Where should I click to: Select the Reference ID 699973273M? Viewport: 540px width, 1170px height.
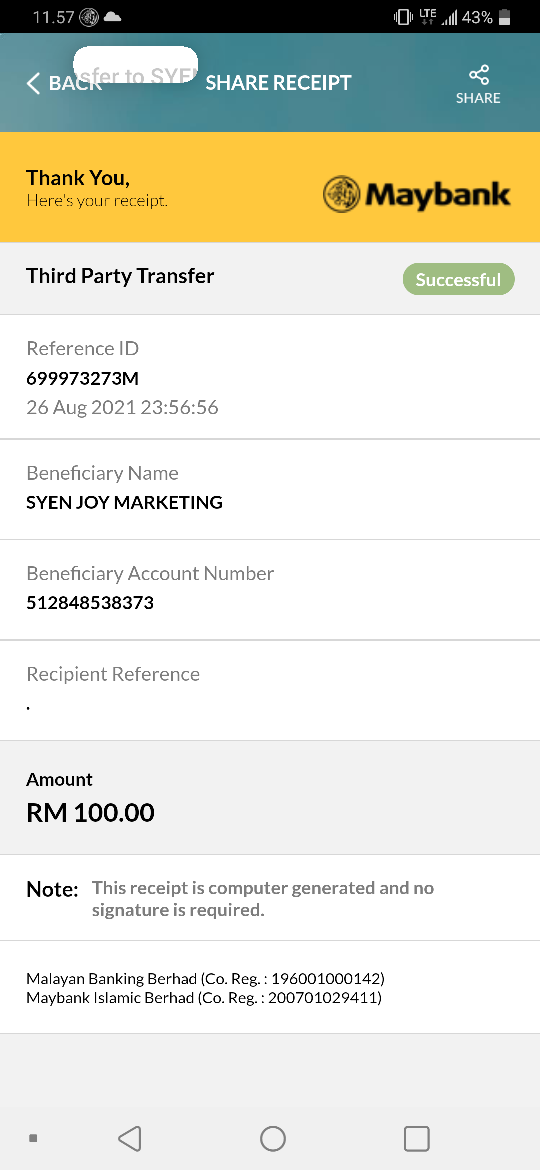(x=83, y=378)
